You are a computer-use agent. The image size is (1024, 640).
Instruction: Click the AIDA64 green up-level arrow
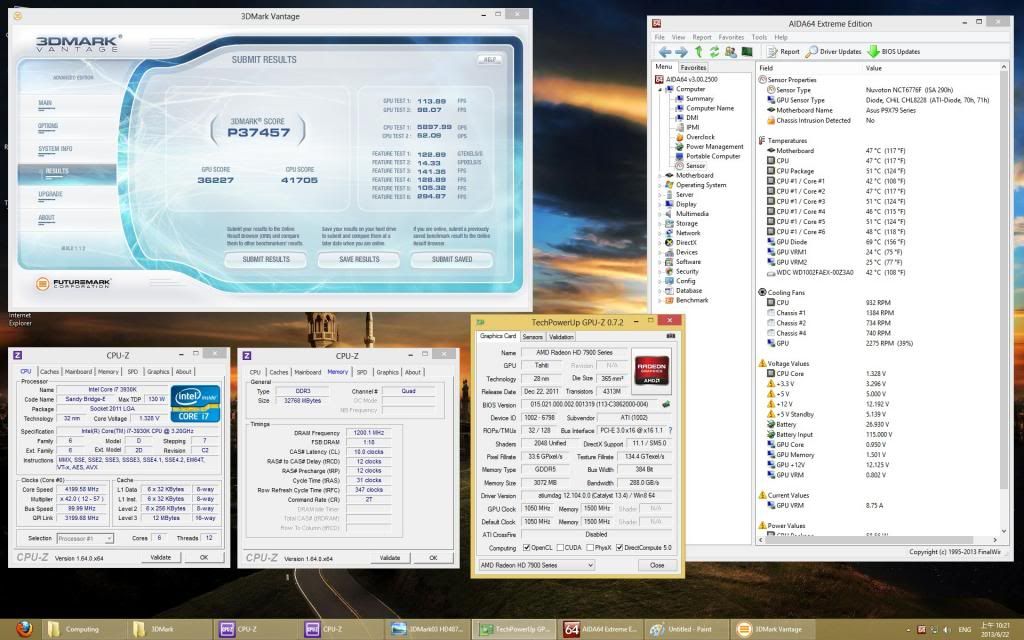tap(699, 52)
